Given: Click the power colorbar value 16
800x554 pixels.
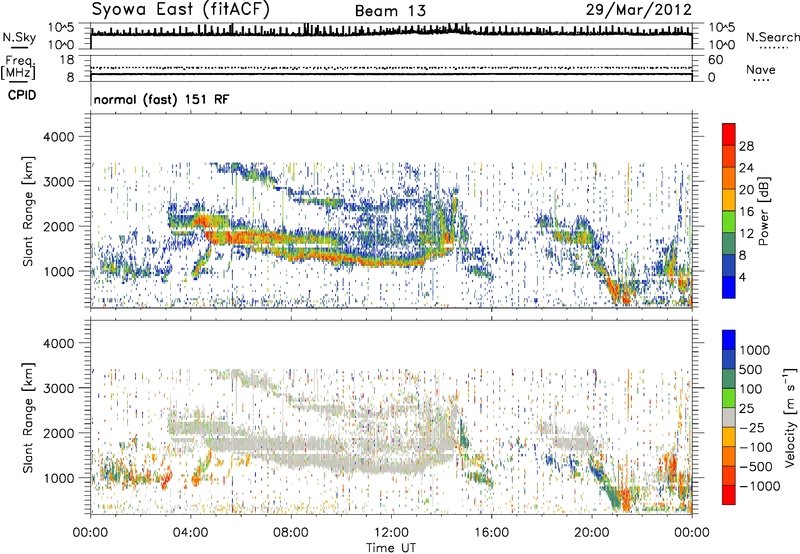Looking at the screenshot, I should coord(746,212).
